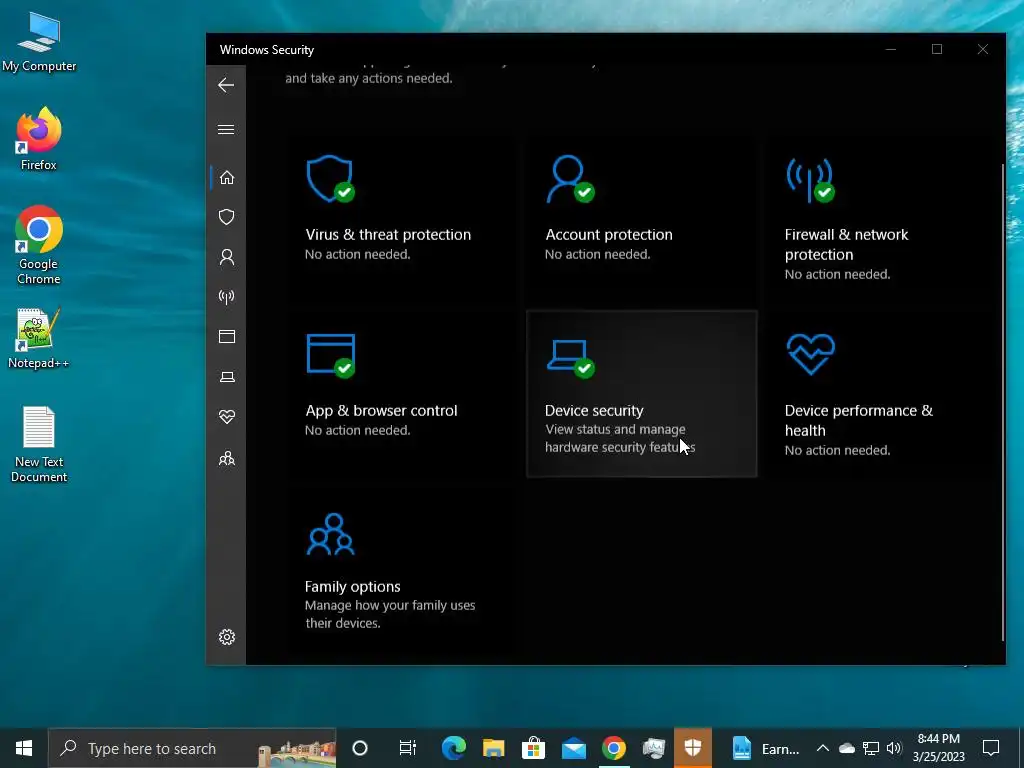Image resolution: width=1024 pixels, height=768 pixels.
Task: Open App & browser control window icon in sidebar
Action: point(227,336)
